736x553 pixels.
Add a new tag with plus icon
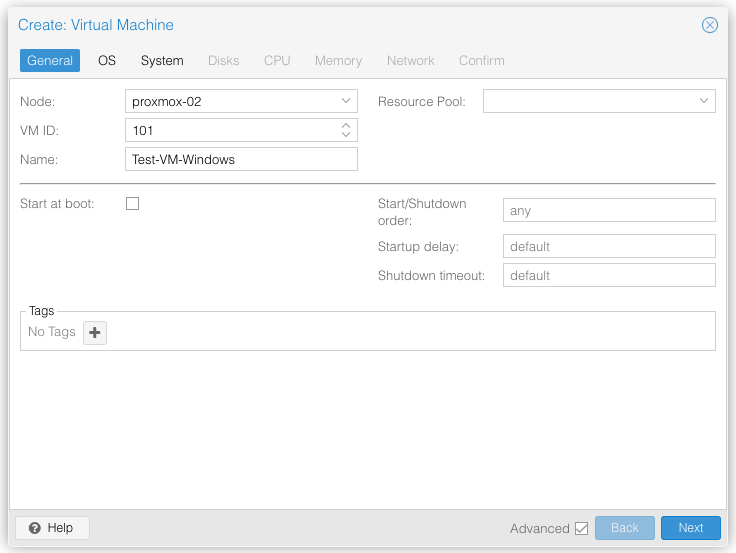click(x=95, y=332)
